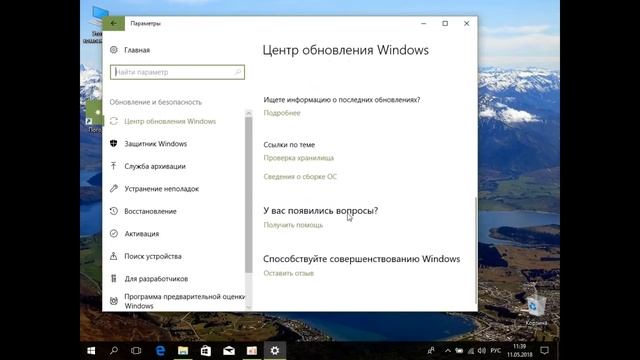Click the Главная home label
Image resolution: width=640 pixels, height=360 pixels.
coord(137,50)
